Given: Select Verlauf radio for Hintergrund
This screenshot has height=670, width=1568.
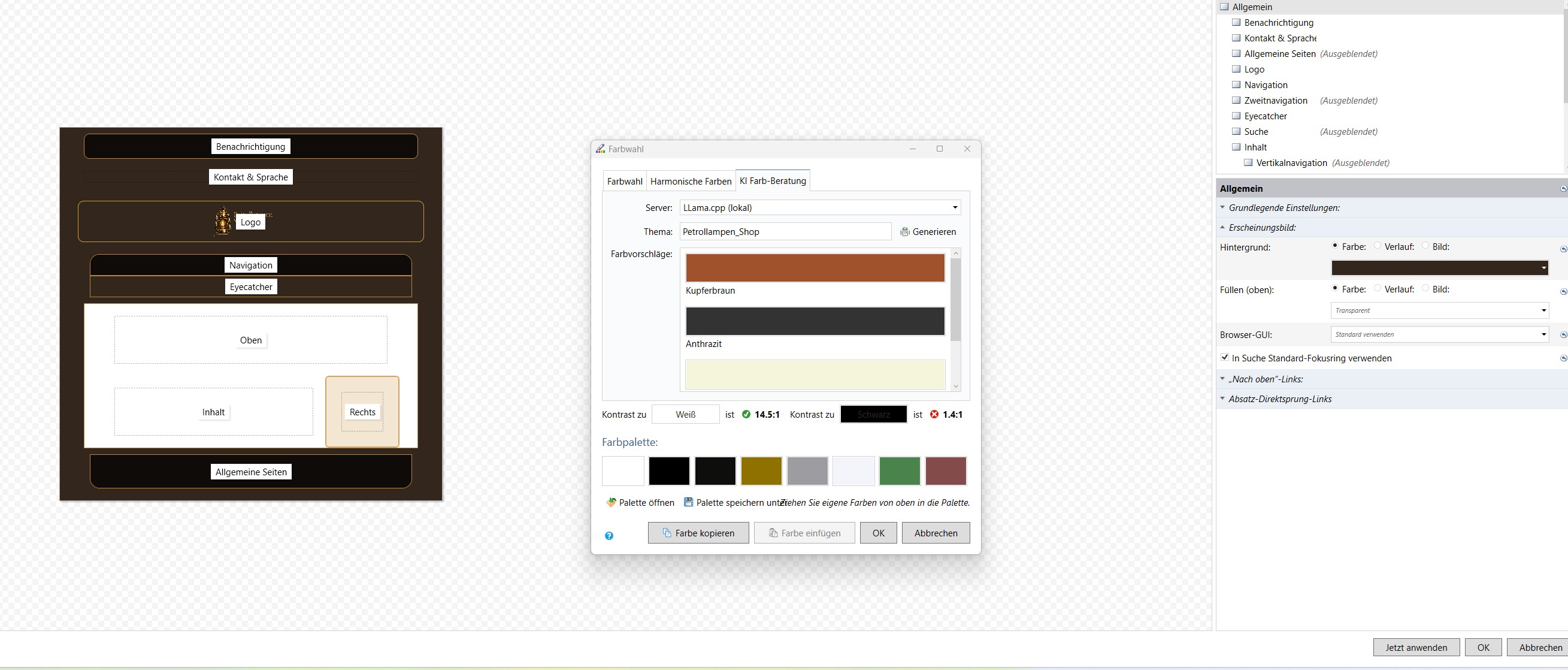Looking at the screenshot, I should tap(1378, 246).
